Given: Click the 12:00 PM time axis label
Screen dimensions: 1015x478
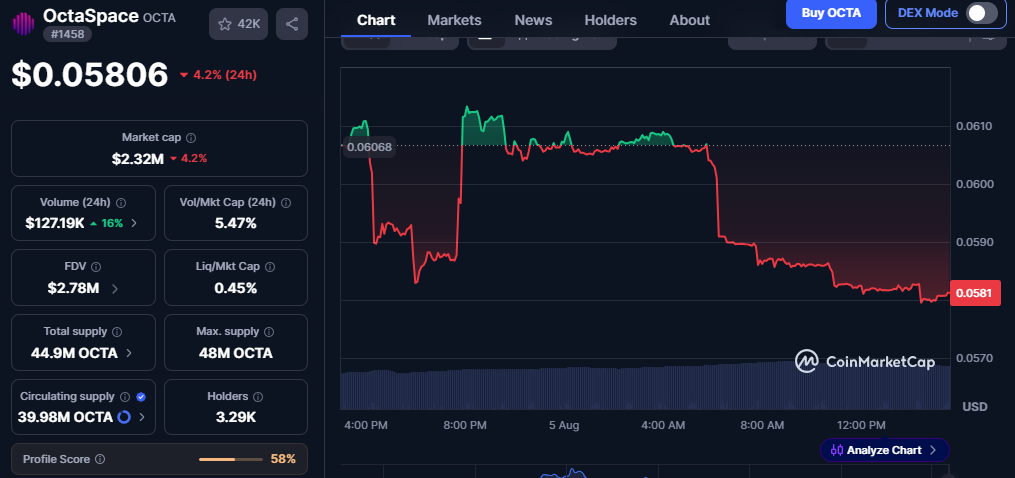Looking at the screenshot, I should click(860, 426).
